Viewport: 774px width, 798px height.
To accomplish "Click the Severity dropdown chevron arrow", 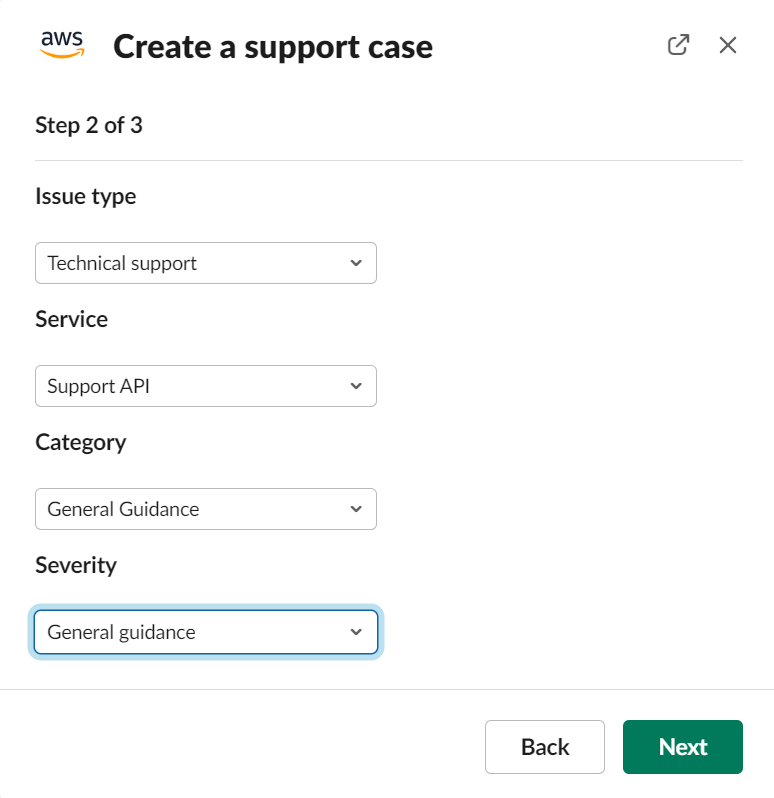I will (356, 632).
